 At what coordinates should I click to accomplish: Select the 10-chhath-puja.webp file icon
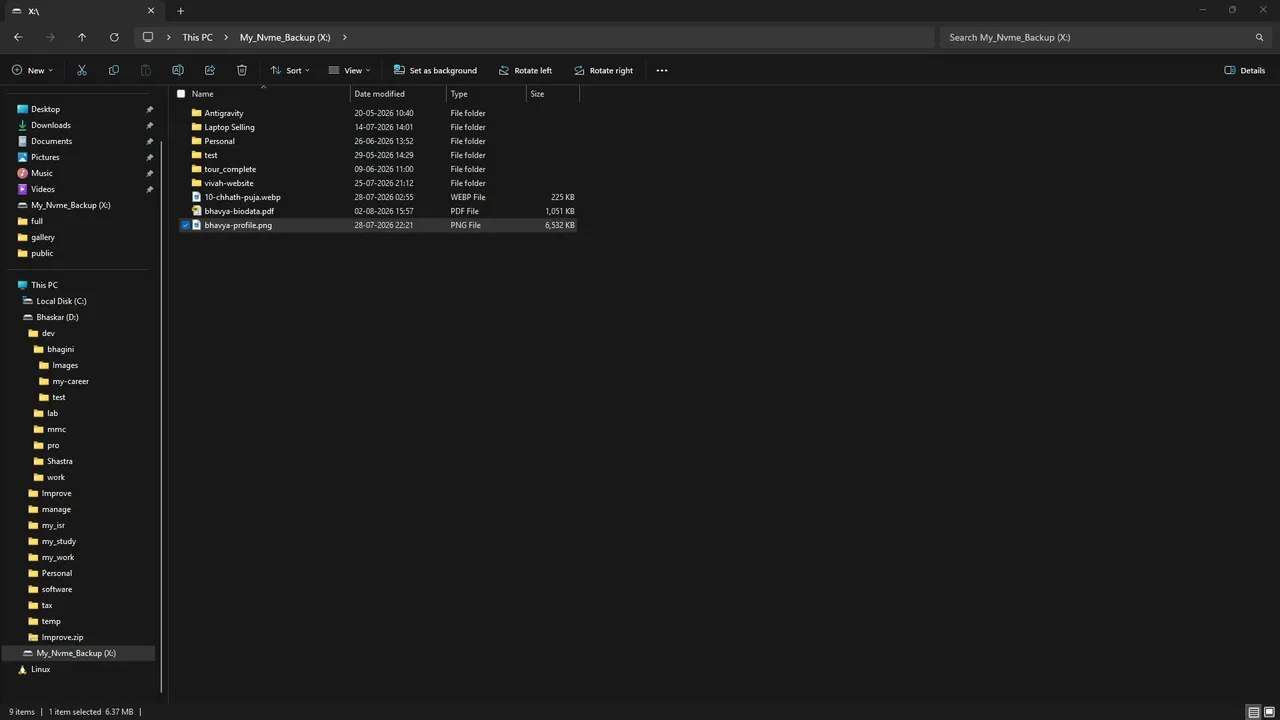click(197, 197)
